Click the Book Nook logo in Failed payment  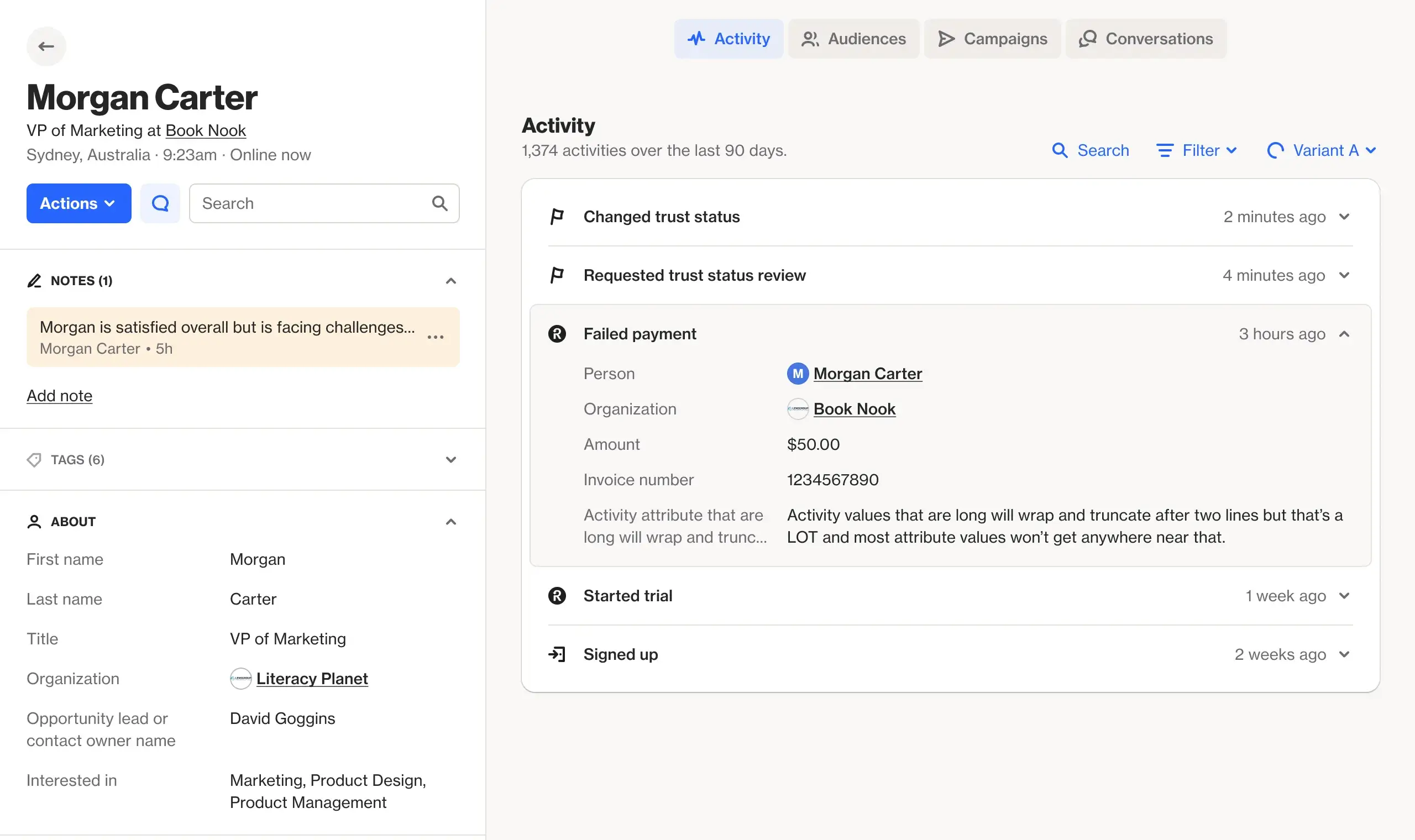(x=798, y=409)
